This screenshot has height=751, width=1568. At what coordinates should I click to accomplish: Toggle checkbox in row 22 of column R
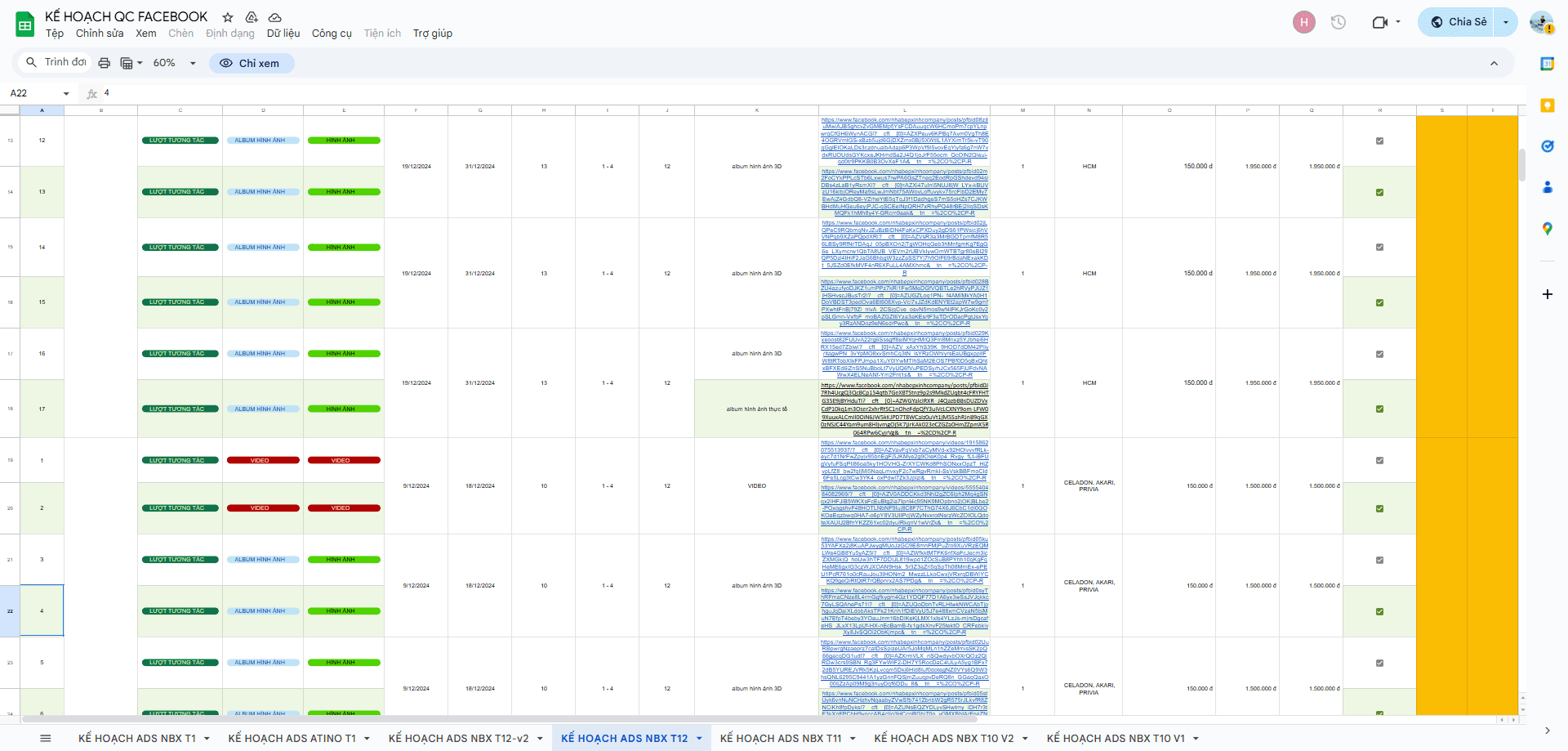(1379, 611)
